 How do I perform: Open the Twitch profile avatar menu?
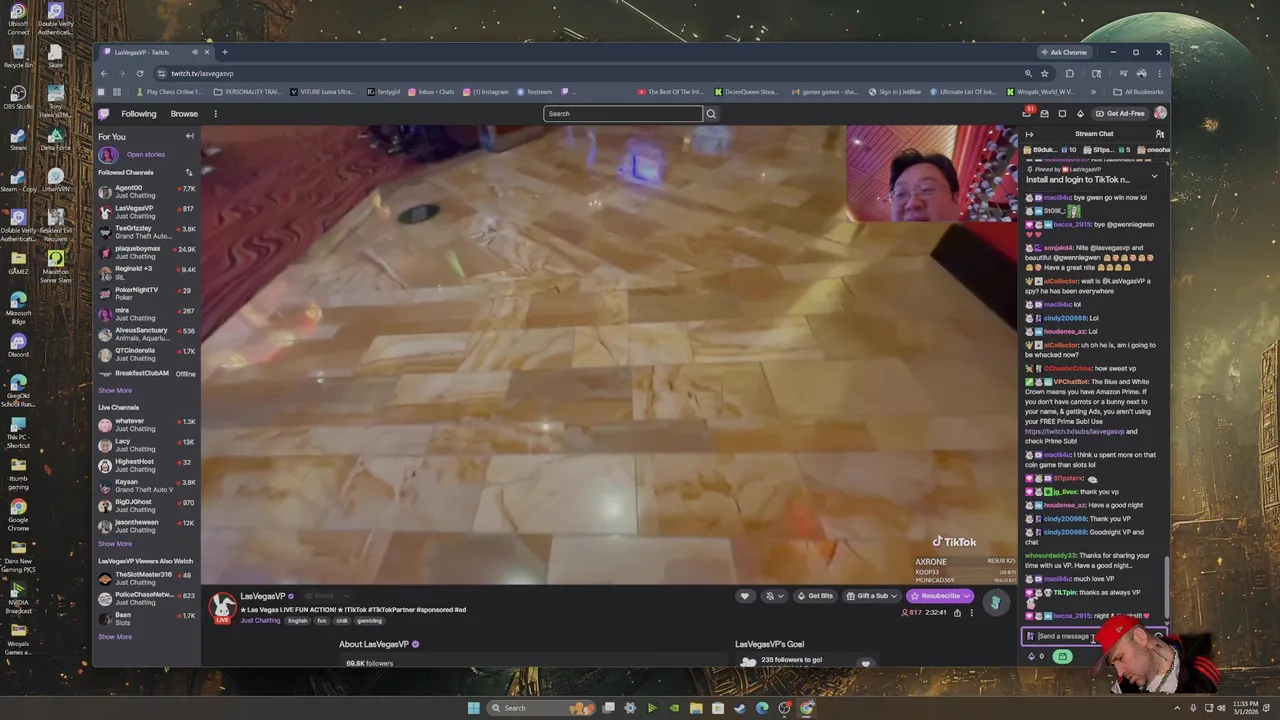coord(1160,114)
